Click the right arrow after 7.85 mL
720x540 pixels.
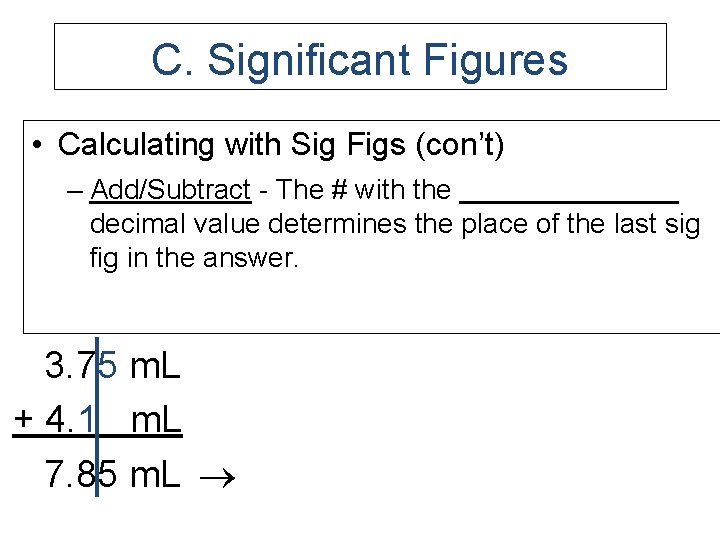[x=218, y=478]
